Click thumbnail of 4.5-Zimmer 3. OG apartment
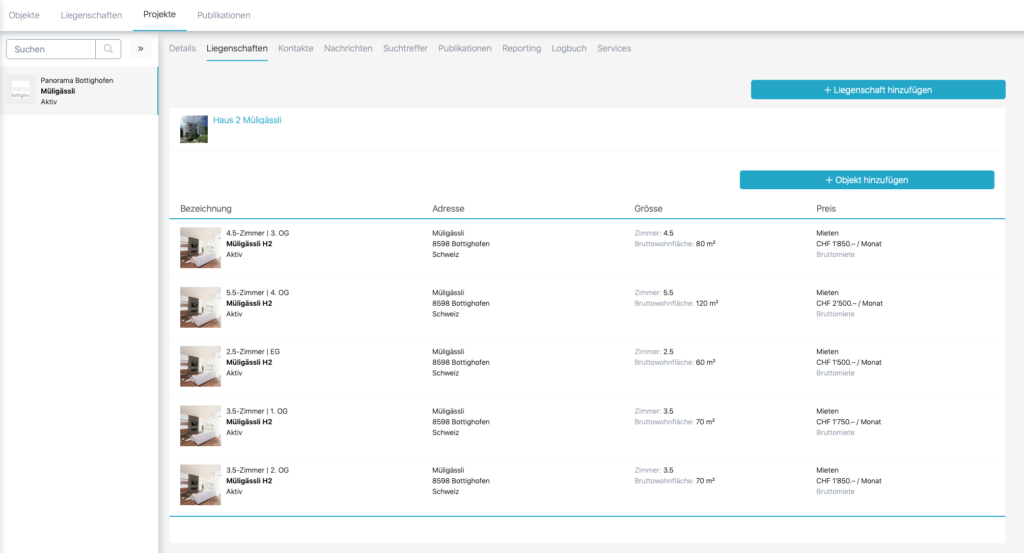The height and width of the screenshot is (553, 1024). pyautogui.click(x=200, y=247)
